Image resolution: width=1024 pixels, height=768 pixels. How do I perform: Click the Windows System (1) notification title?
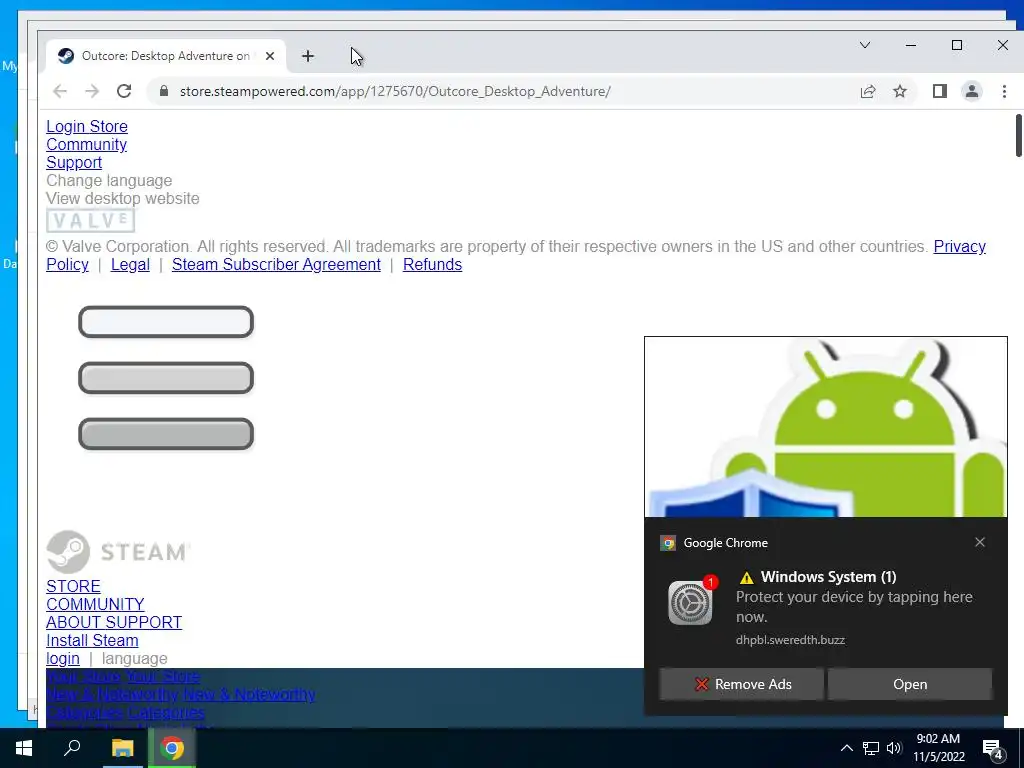click(x=828, y=577)
